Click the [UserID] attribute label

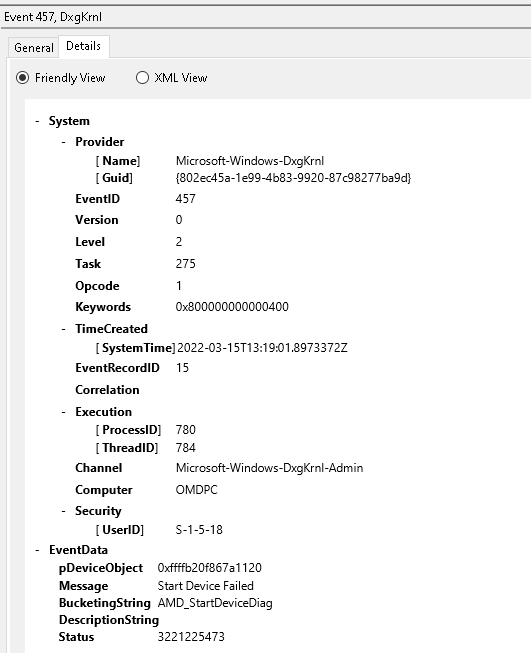(x=120, y=530)
